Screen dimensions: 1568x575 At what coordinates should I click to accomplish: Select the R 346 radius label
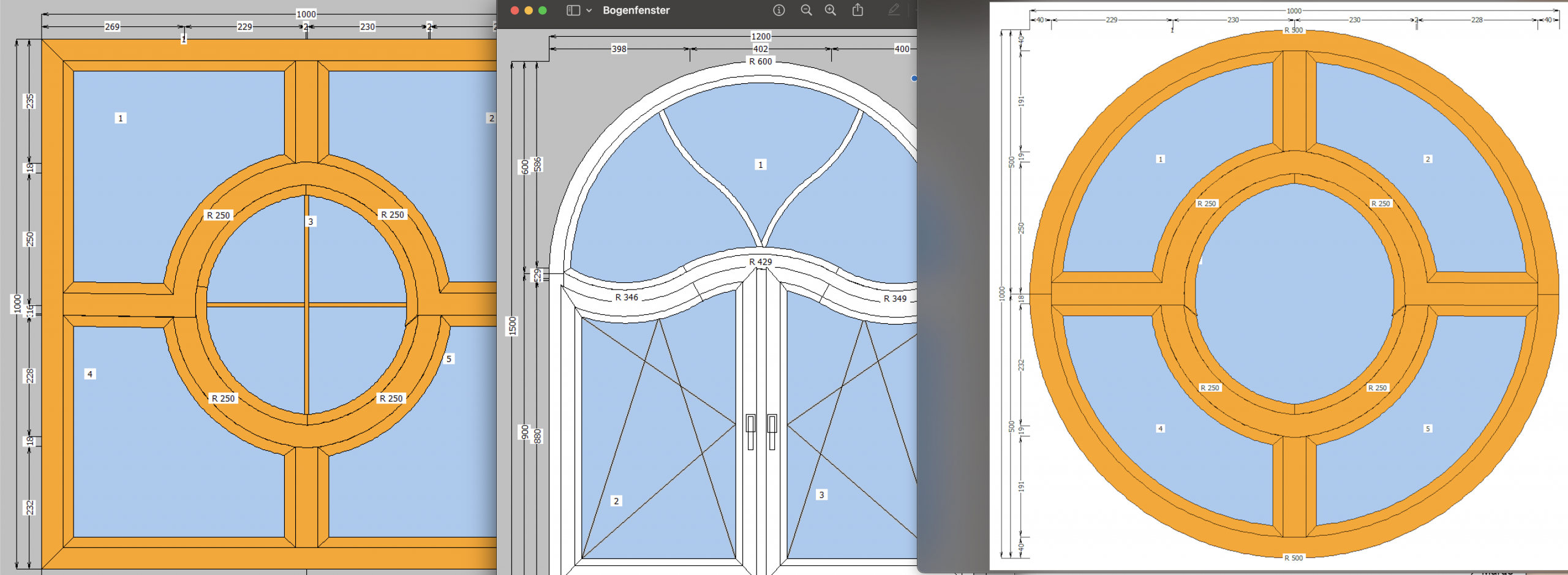pyautogui.click(x=626, y=298)
